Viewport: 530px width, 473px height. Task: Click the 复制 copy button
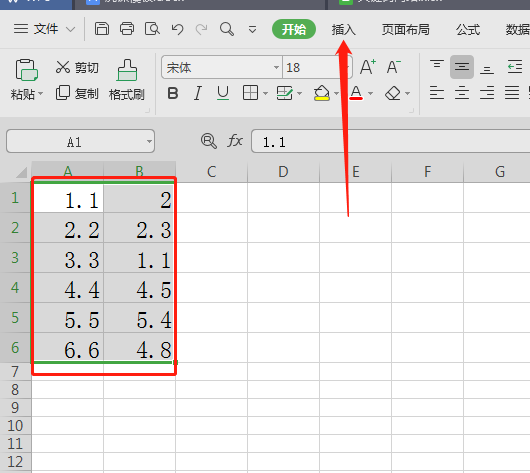77,93
